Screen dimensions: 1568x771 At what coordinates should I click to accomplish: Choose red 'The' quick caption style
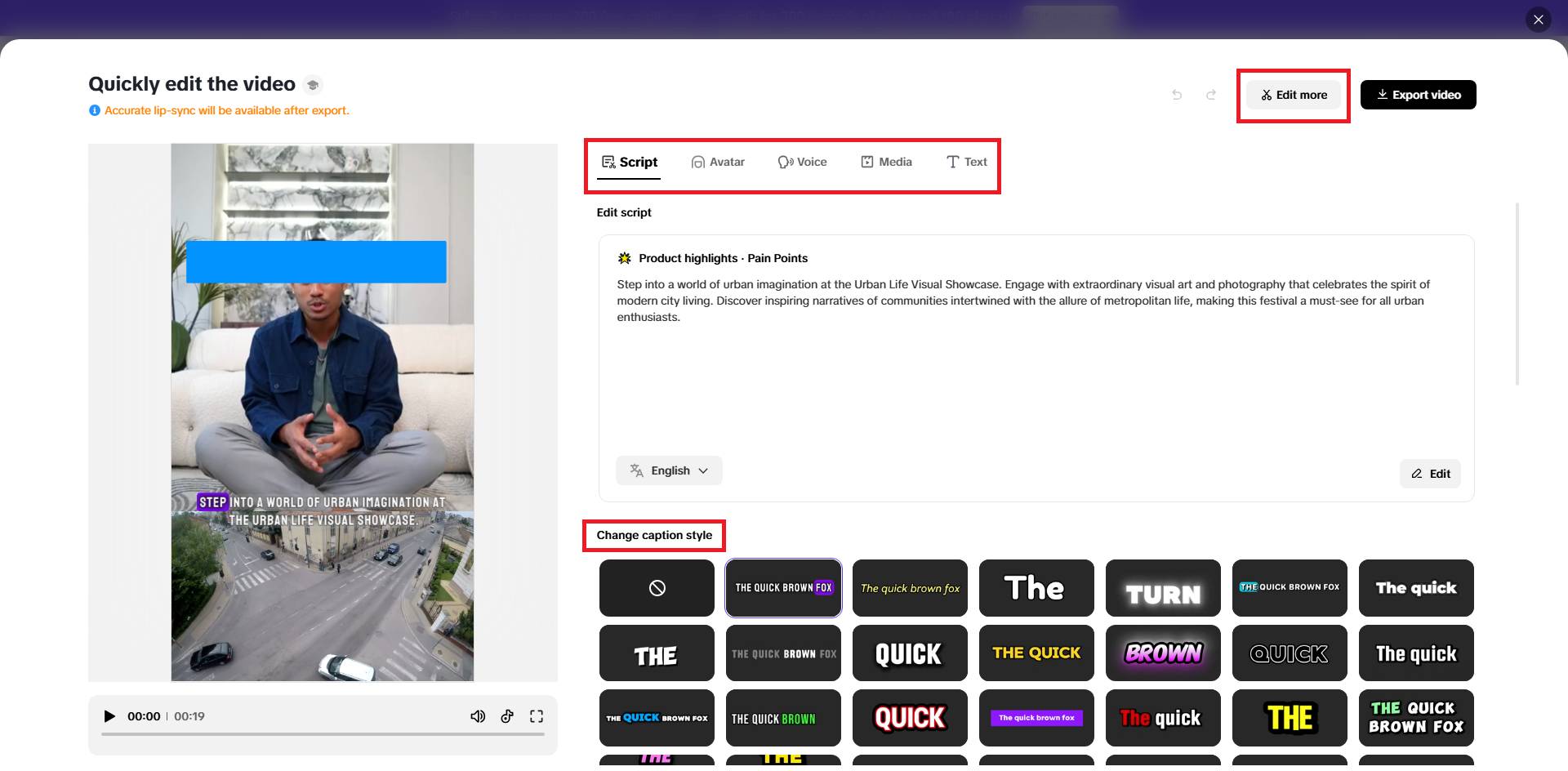(1163, 718)
